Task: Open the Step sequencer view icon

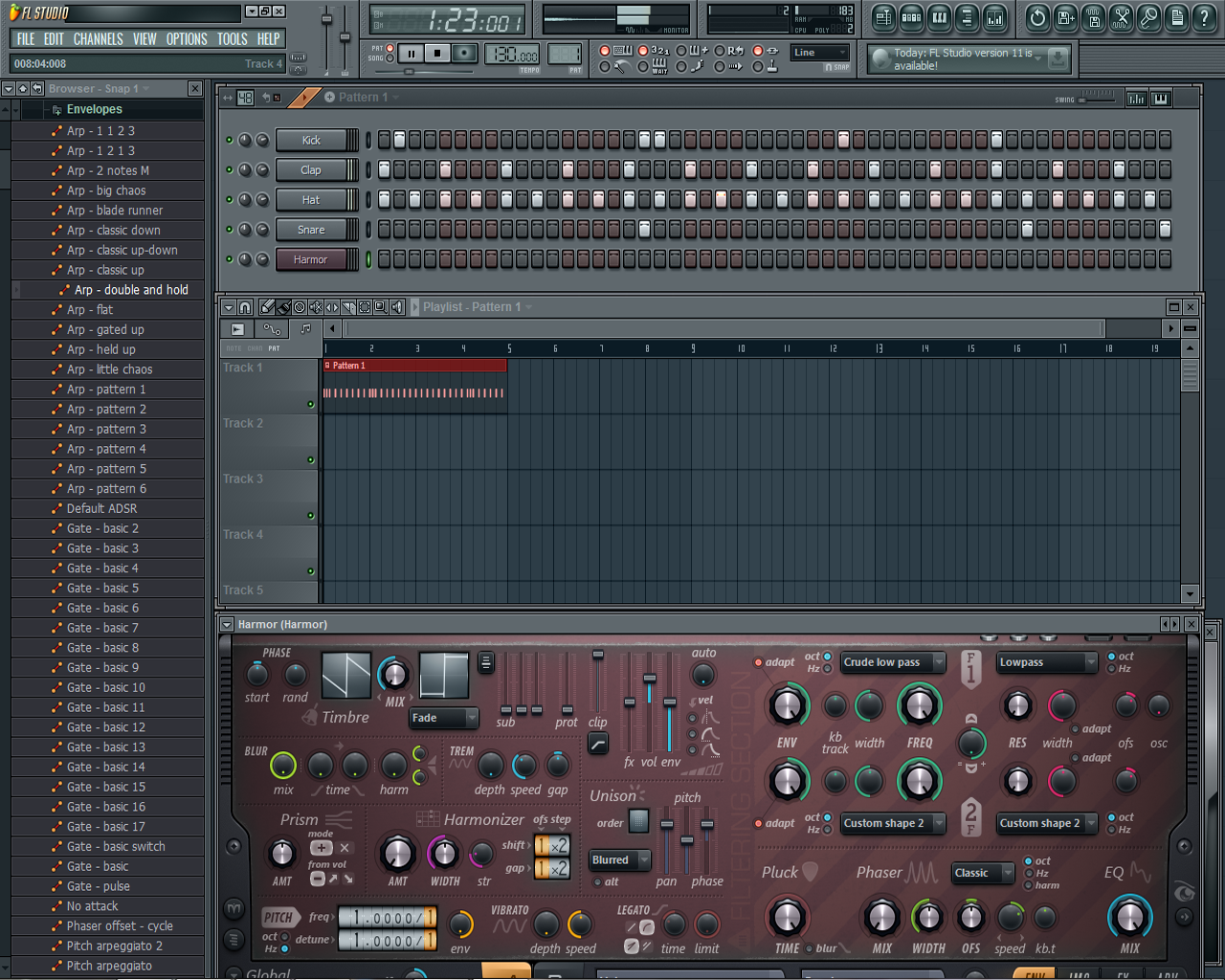Action: (912, 17)
